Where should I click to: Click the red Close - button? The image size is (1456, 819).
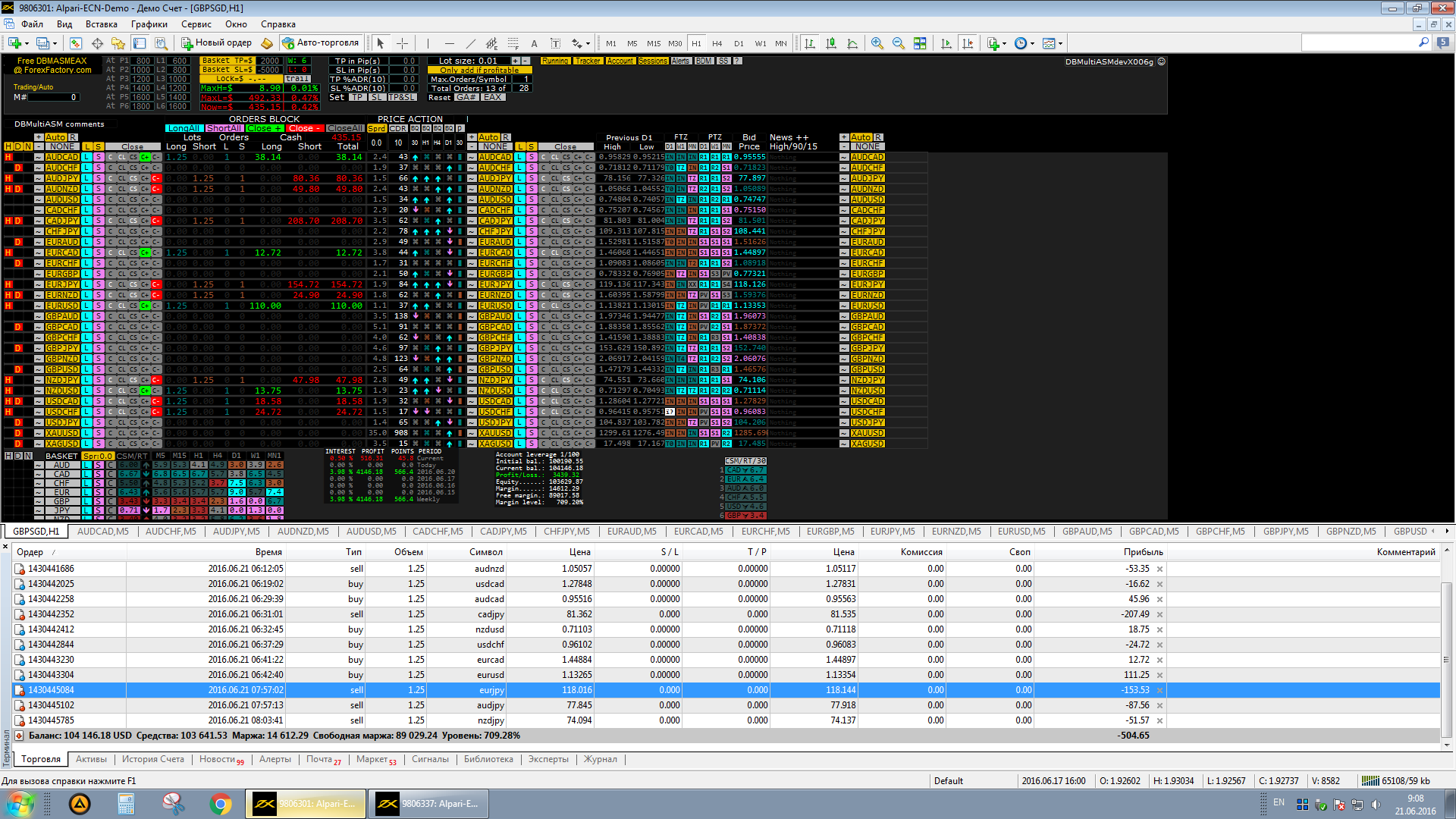305,128
